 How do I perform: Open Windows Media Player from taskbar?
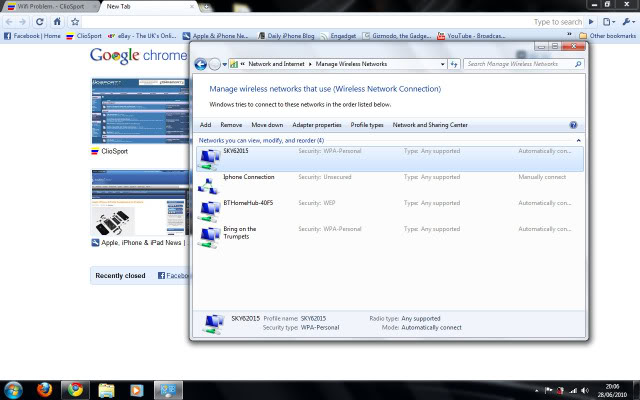[137, 390]
